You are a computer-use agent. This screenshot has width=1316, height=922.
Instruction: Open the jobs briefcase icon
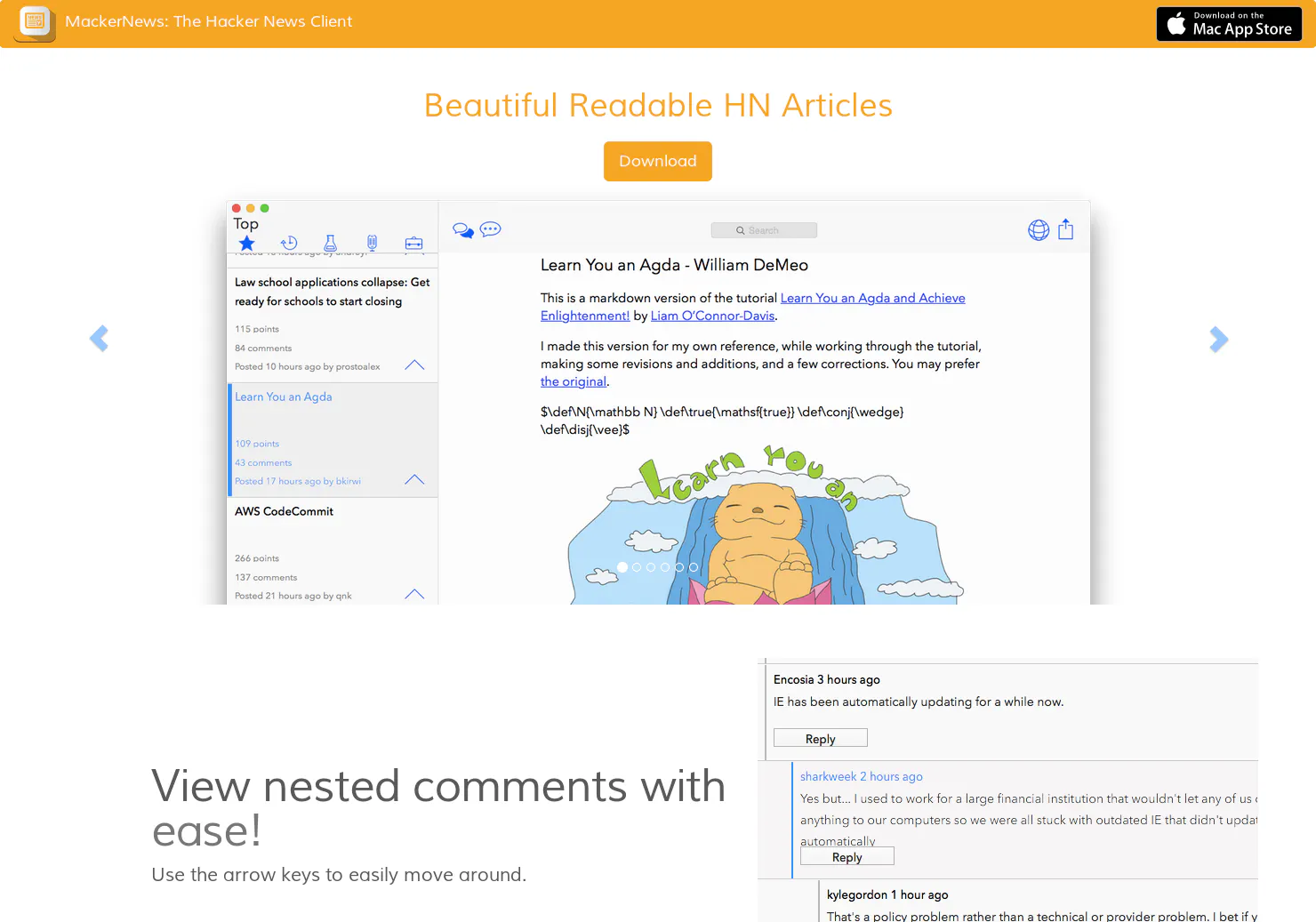tap(413, 243)
